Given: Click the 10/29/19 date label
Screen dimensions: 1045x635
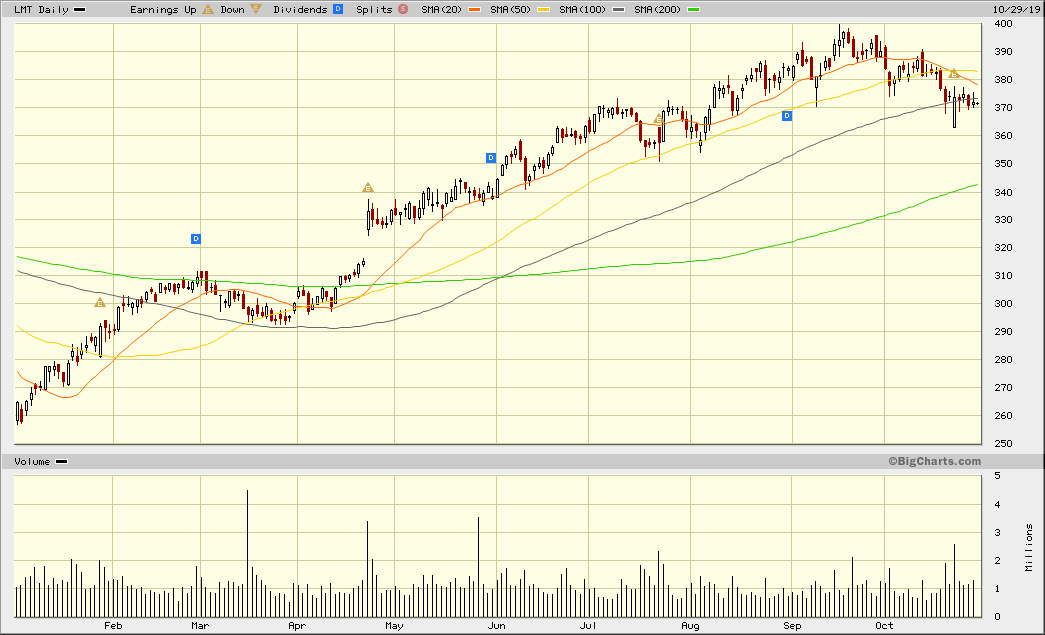Looking at the screenshot, I should [1018, 9].
